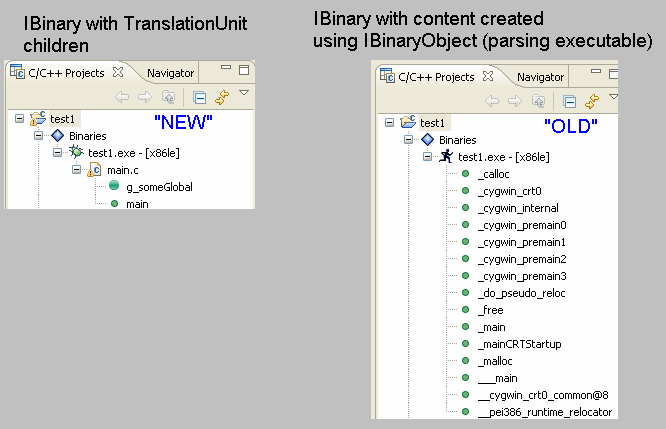This screenshot has width=666, height=429.
Task: Collapse test1 project in OLD panel
Action: coord(389,123)
